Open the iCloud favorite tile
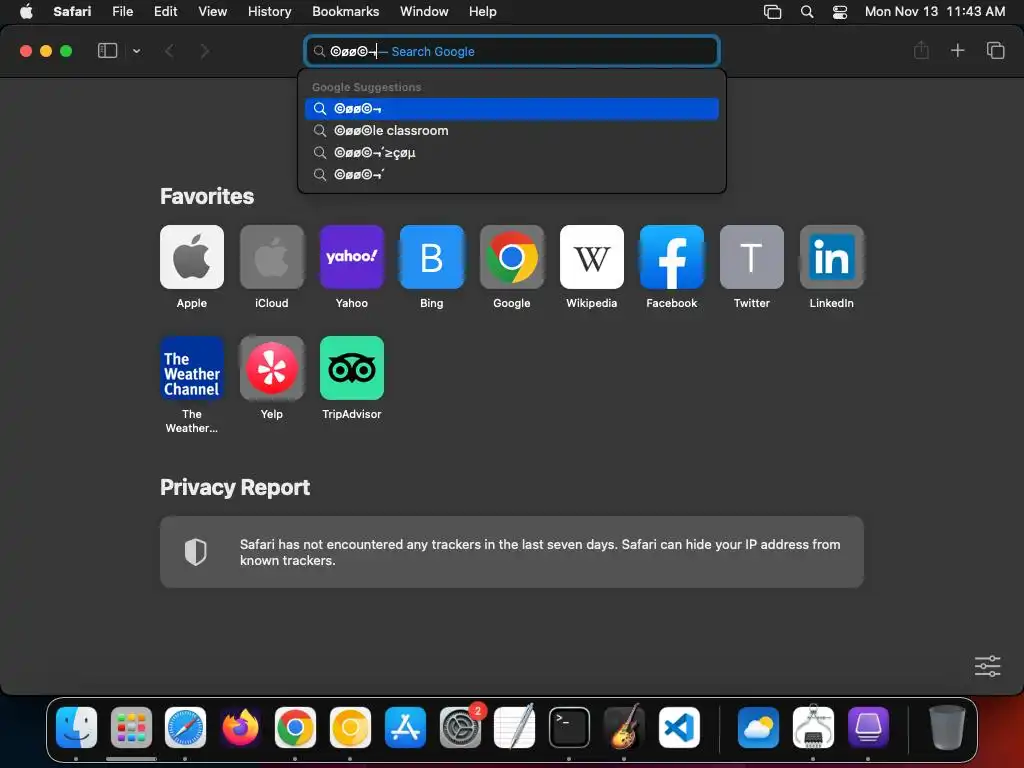This screenshot has height=768, width=1024. (272, 257)
